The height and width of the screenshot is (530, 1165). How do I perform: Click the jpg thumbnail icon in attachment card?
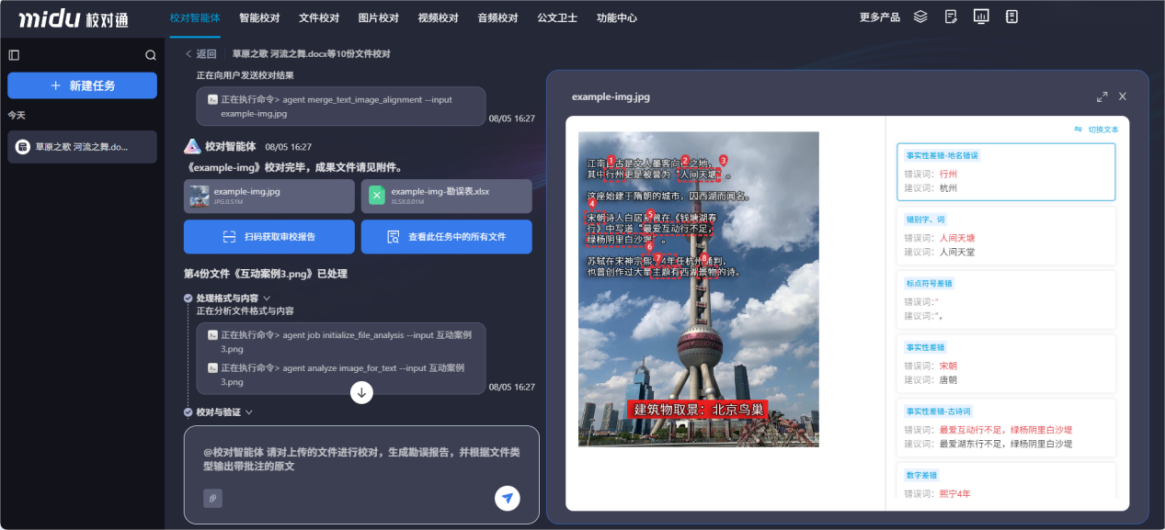pyautogui.click(x=199, y=196)
